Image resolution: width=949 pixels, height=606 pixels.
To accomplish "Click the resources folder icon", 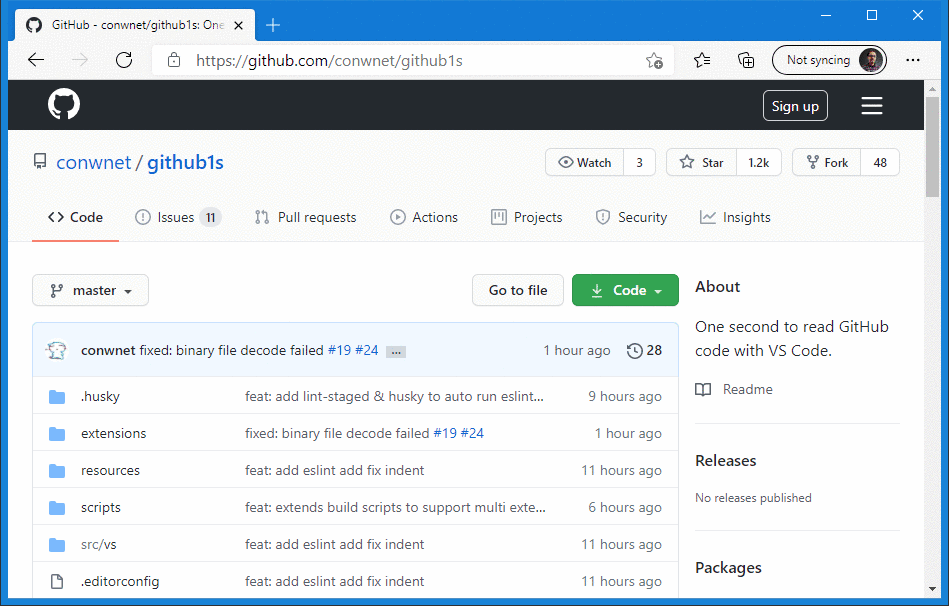I will point(57,470).
